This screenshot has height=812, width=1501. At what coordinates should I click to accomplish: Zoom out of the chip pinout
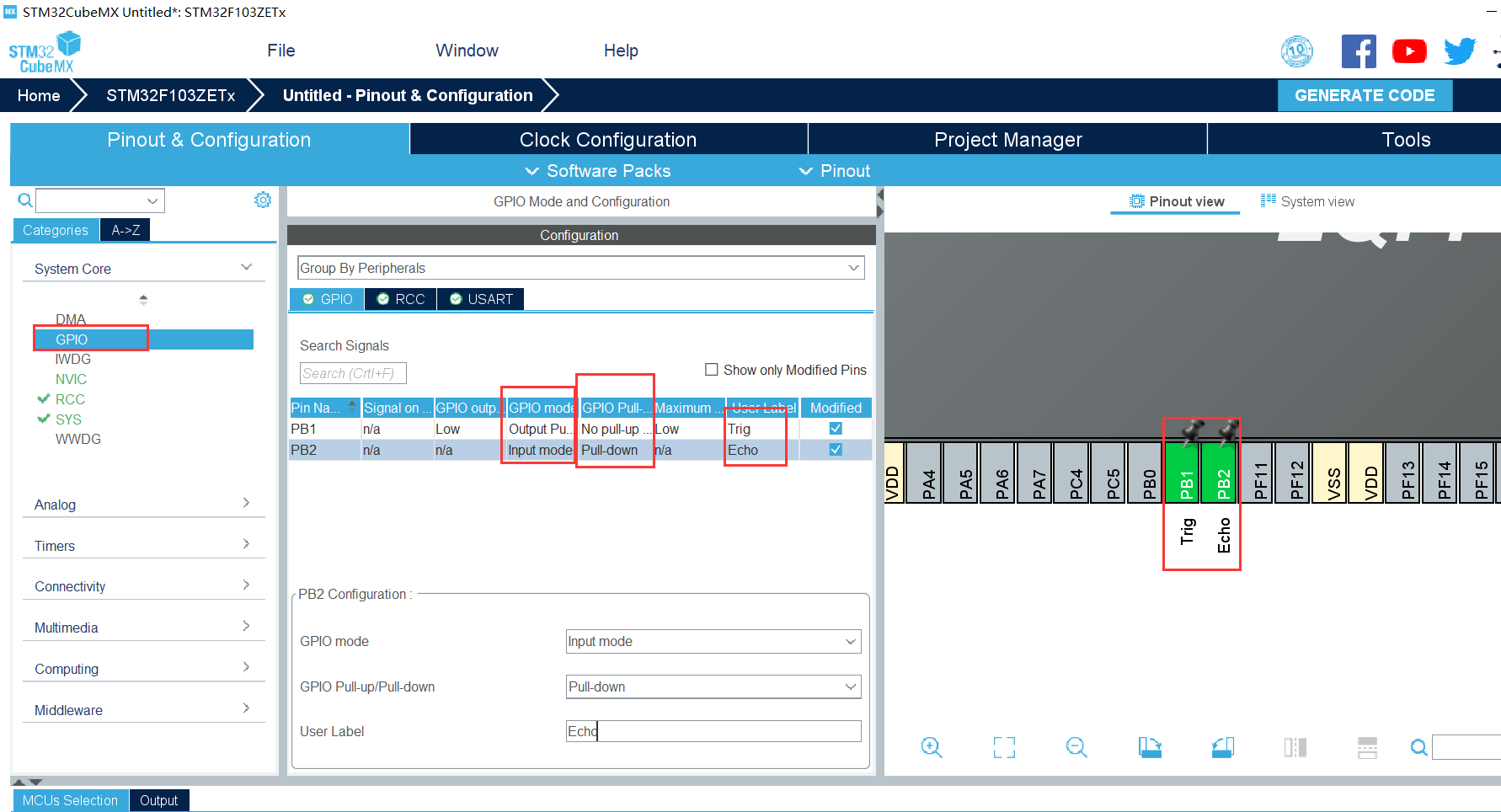click(x=1076, y=747)
